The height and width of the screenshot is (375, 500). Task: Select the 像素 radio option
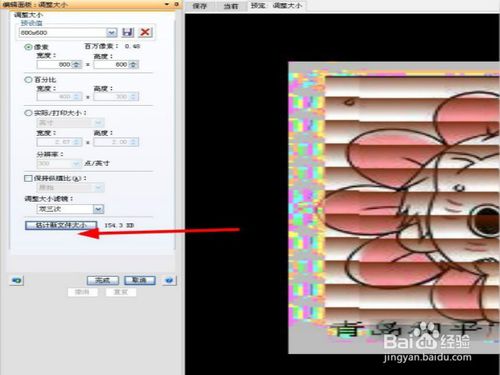[28, 47]
